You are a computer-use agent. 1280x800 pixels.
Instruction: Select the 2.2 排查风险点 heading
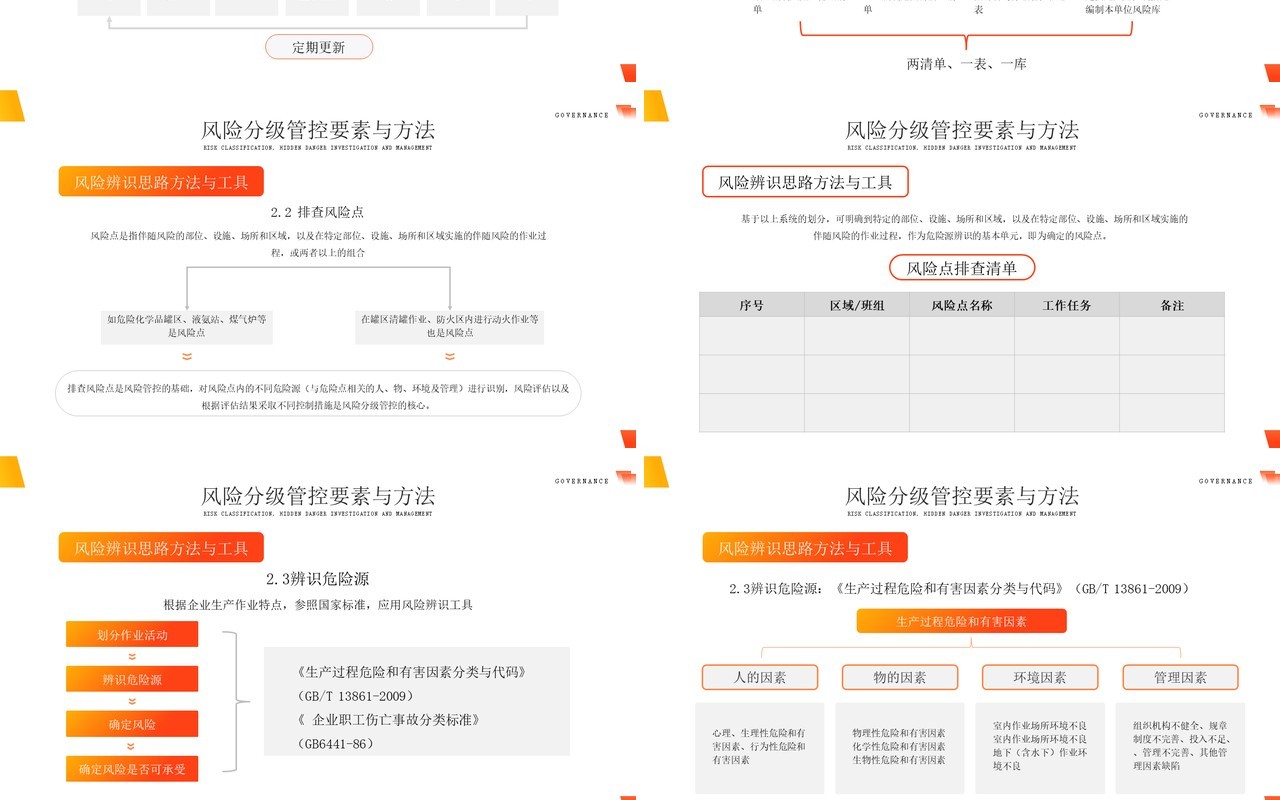tap(317, 212)
